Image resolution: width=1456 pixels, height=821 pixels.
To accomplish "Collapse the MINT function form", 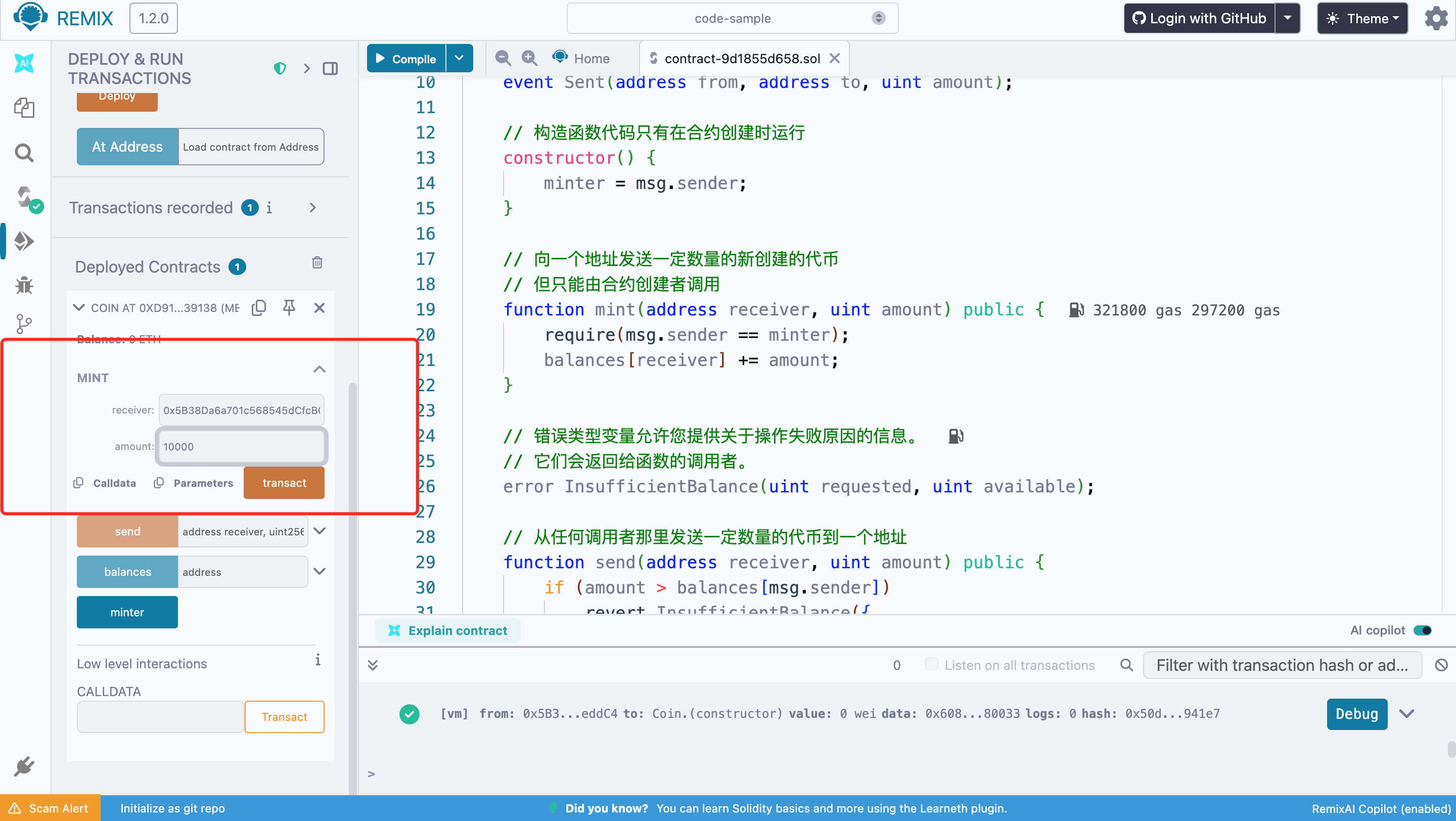I will point(320,370).
